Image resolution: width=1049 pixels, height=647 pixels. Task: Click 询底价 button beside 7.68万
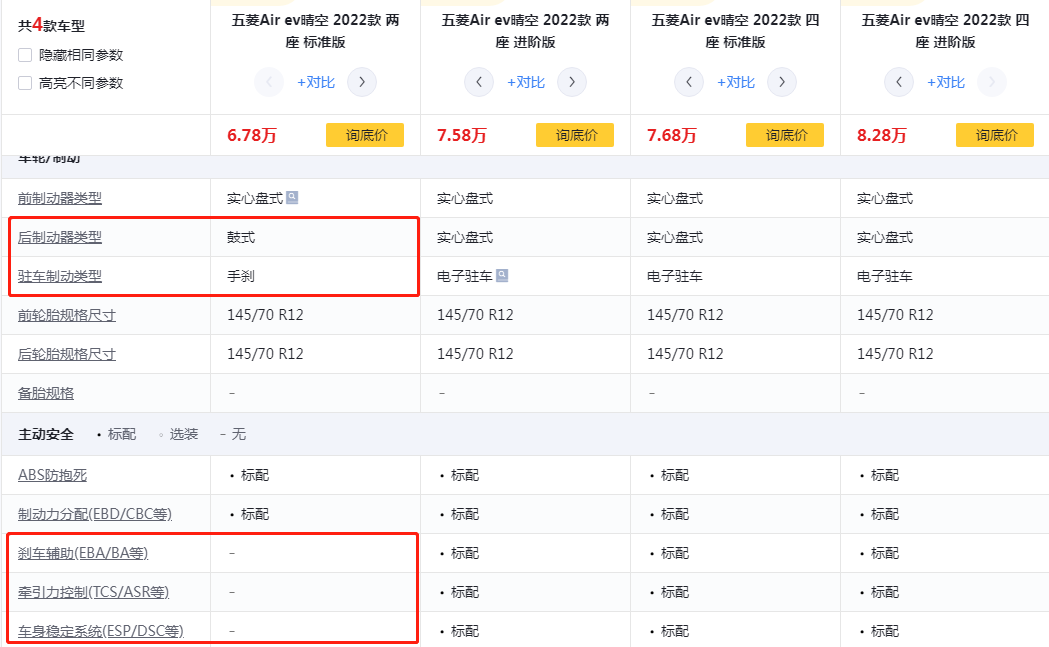coord(785,135)
